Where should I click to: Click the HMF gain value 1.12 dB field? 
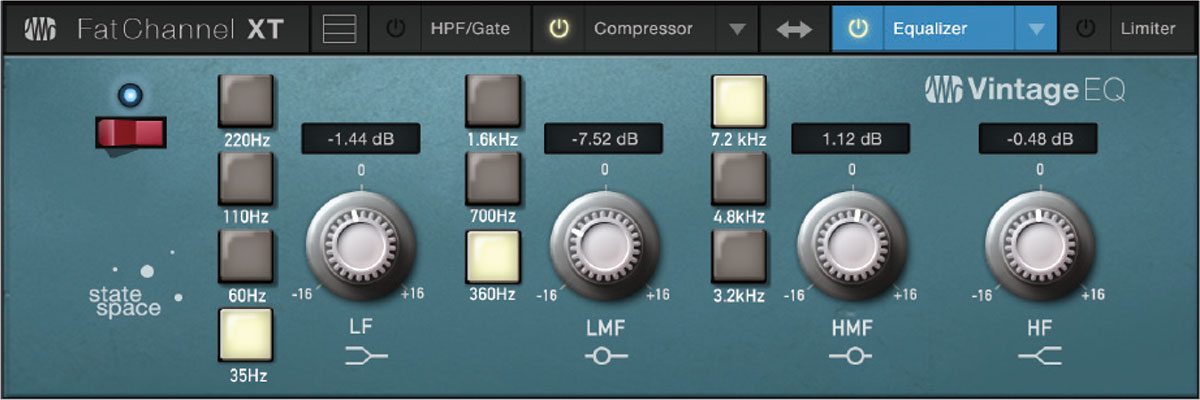[x=851, y=140]
